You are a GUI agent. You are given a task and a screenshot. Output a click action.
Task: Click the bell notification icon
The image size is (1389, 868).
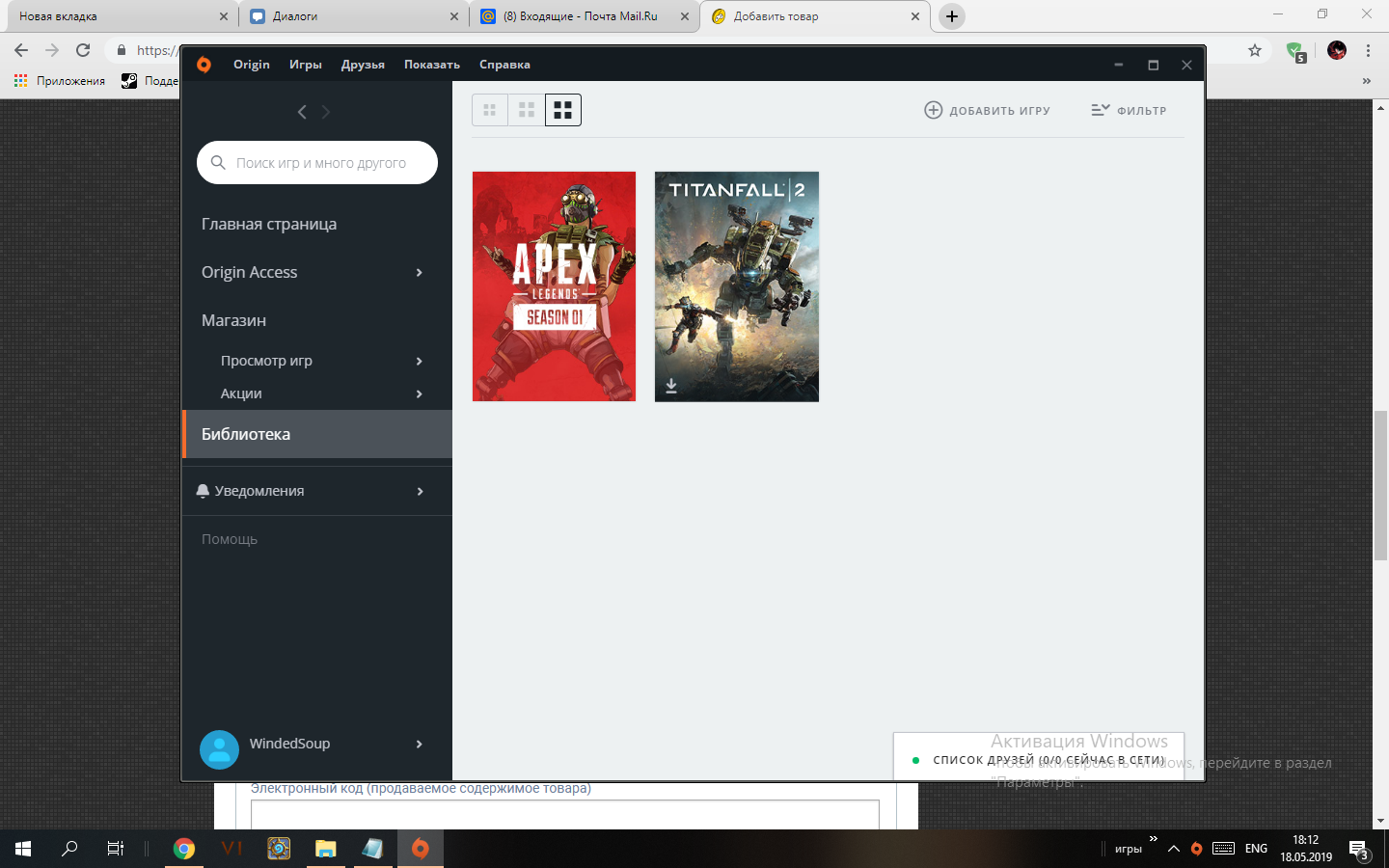click(203, 491)
